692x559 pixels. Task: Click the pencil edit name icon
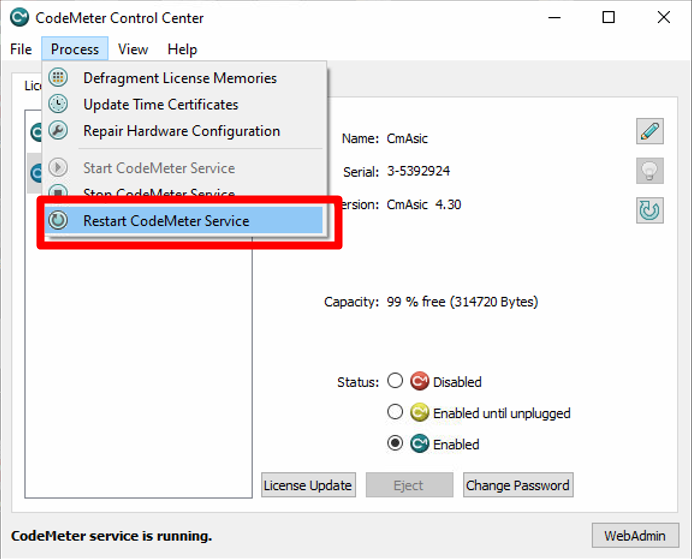coord(649,131)
